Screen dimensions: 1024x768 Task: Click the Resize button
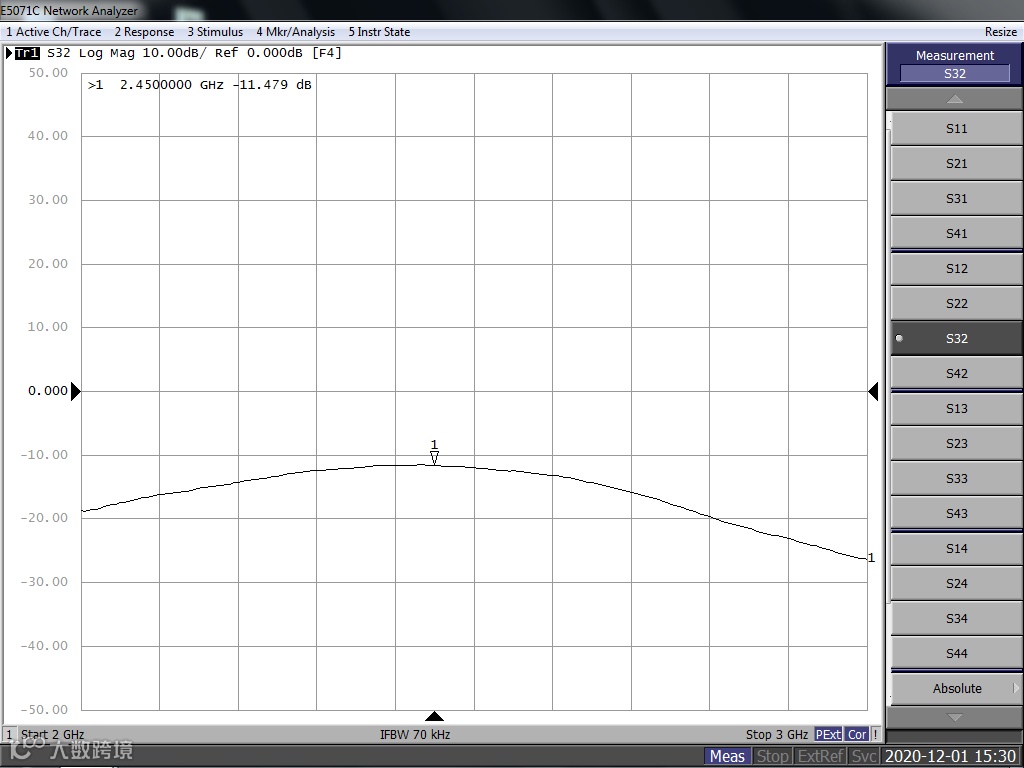tap(1000, 31)
